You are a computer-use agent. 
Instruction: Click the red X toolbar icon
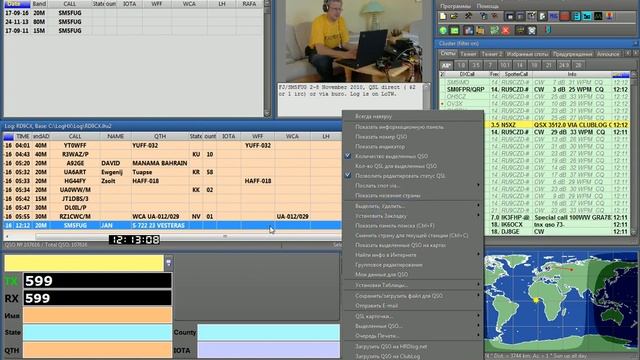[x=506, y=30]
